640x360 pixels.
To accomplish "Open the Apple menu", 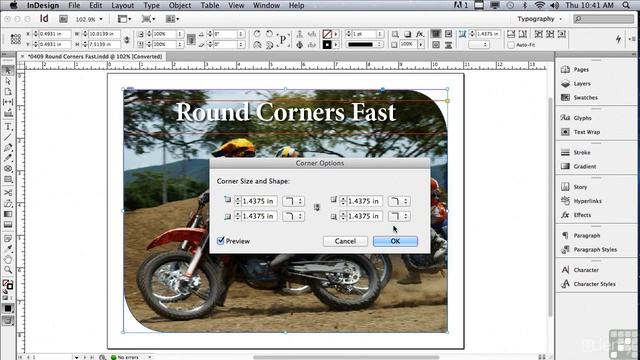I will pos(13,5).
